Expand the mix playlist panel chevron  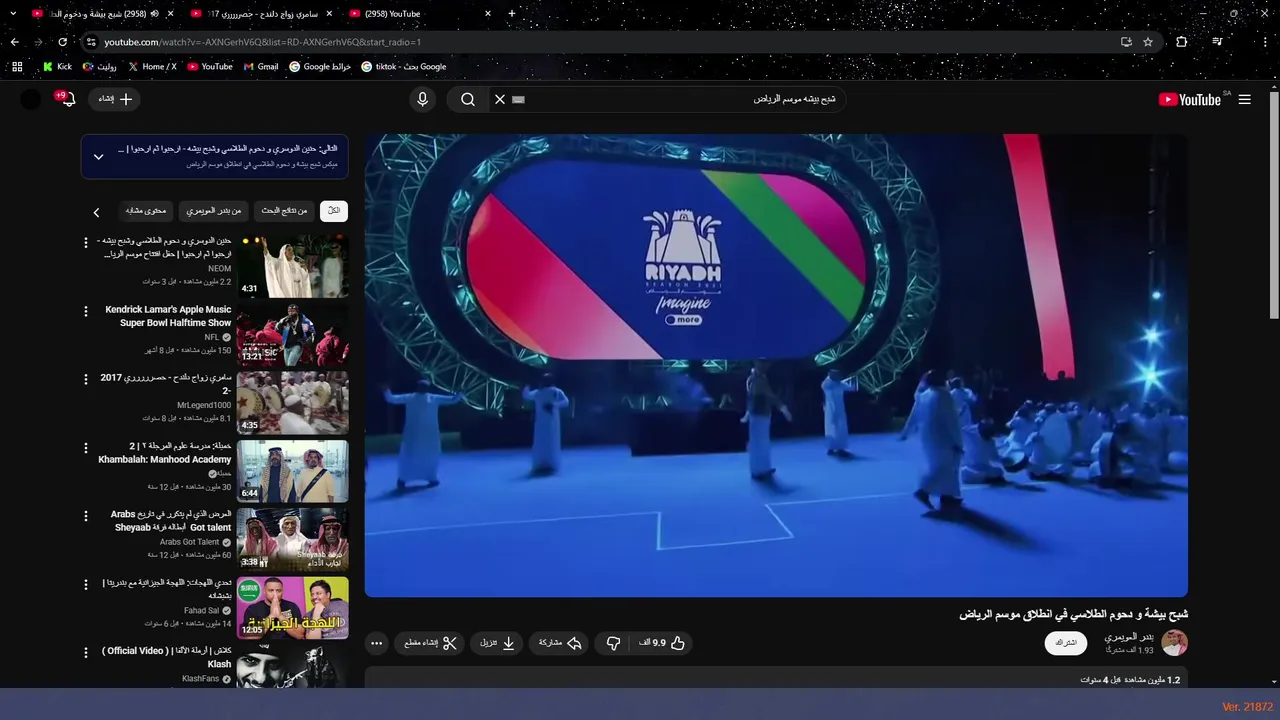click(x=98, y=157)
